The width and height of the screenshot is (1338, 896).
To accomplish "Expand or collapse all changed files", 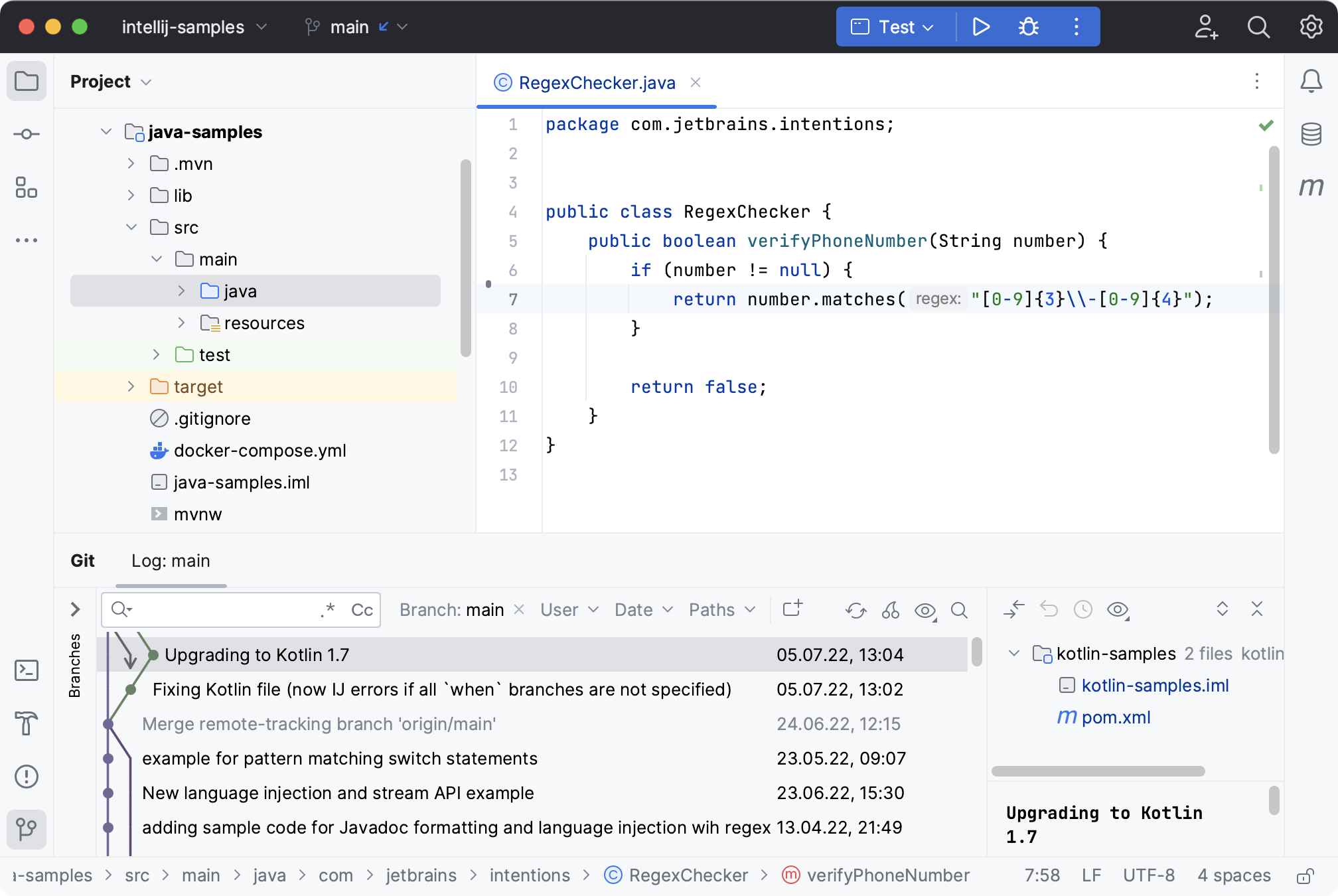I will coord(1223,609).
